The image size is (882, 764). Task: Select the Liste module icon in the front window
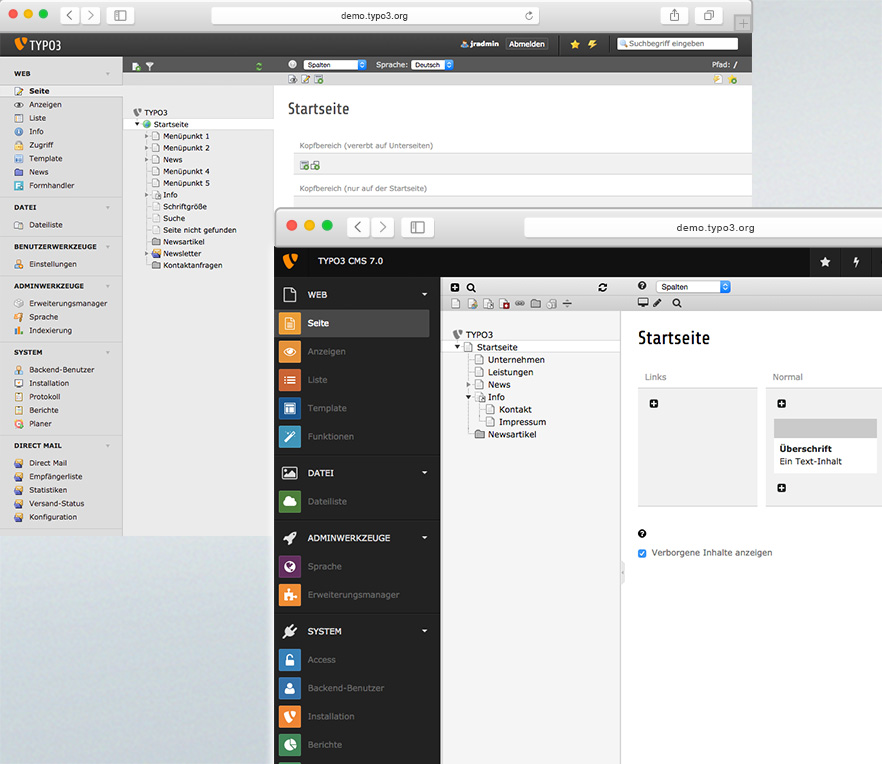[x=290, y=380]
